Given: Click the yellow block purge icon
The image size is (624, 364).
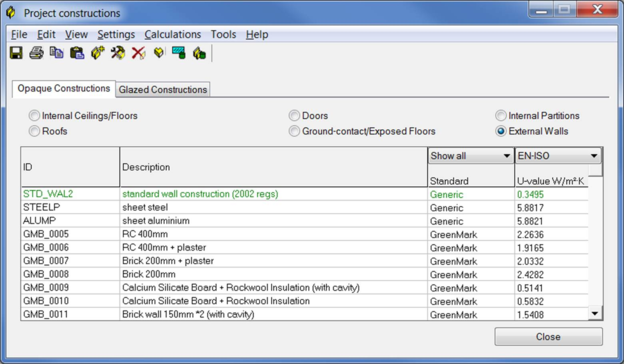Looking at the screenshot, I should coord(159,53).
